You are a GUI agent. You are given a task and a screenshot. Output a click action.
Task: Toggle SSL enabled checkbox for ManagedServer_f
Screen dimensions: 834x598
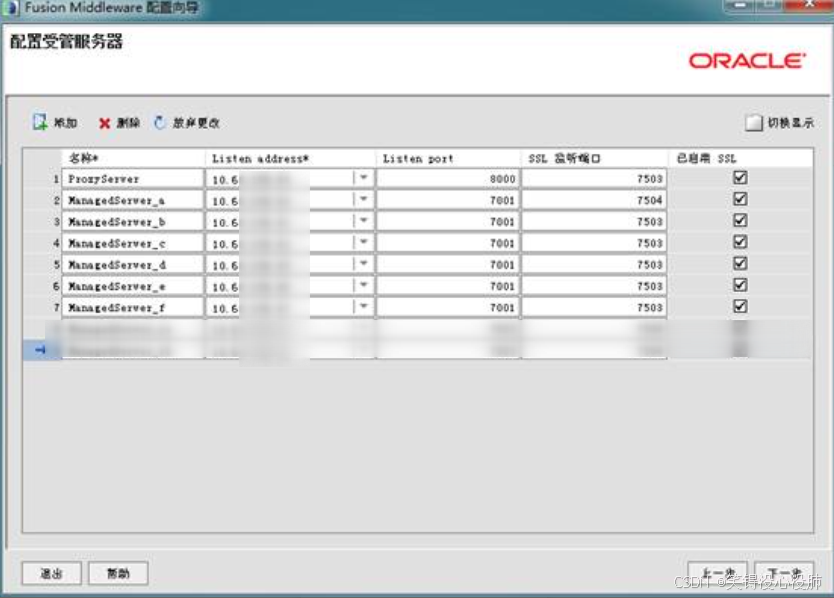[x=740, y=306]
